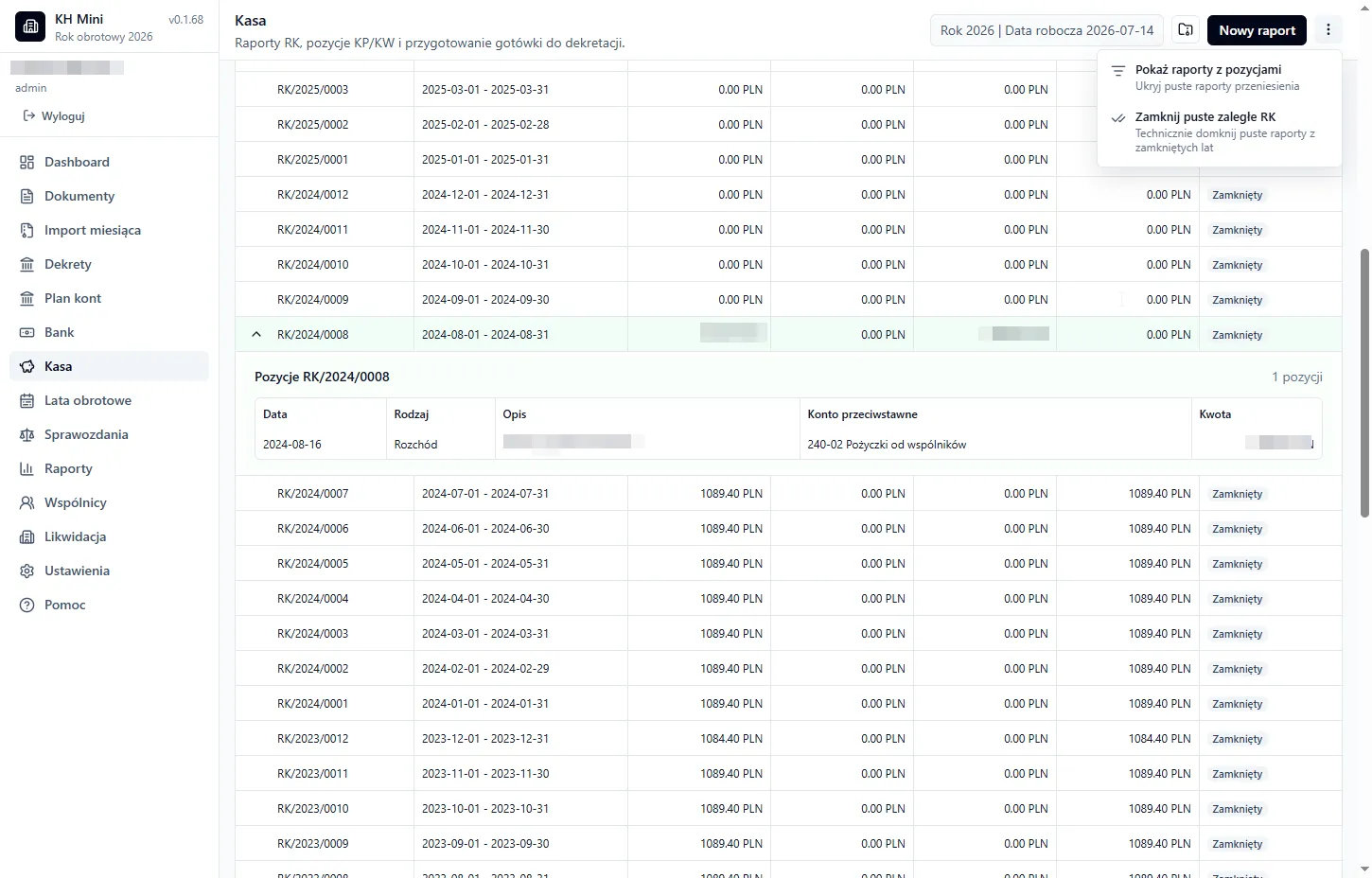
Task: Open the three-dot more options menu
Action: pyautogui.click(x=1328, y=30)
